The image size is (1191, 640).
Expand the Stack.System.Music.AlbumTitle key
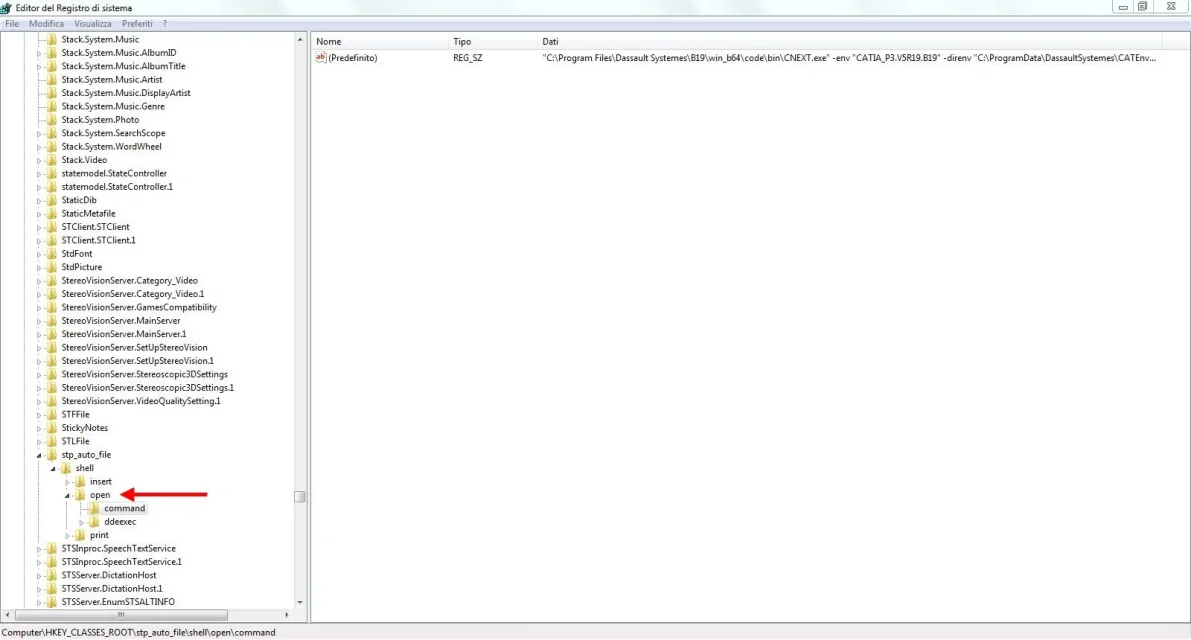(39, 67)
